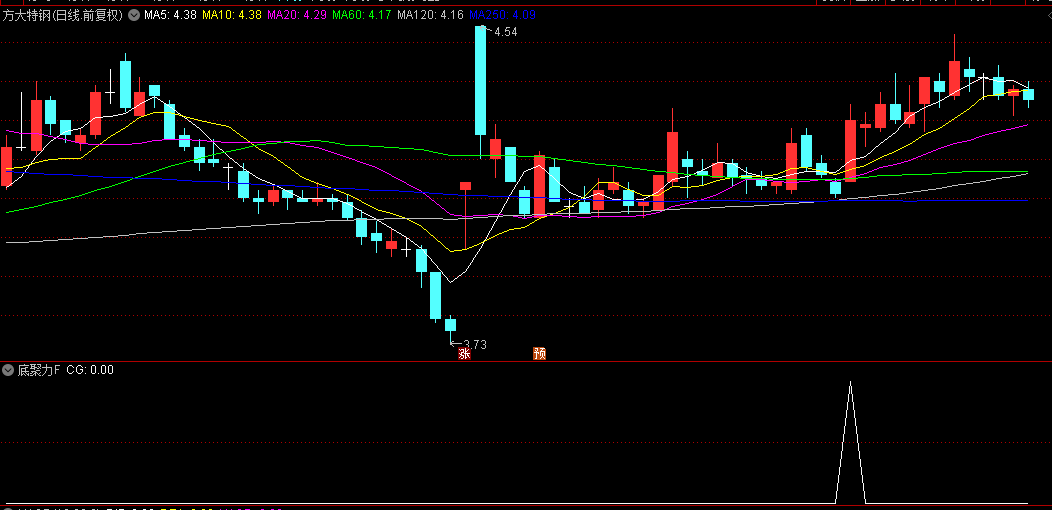
Task: Click the MA5: 4.38 indicator label
Action: click(170, 15)
